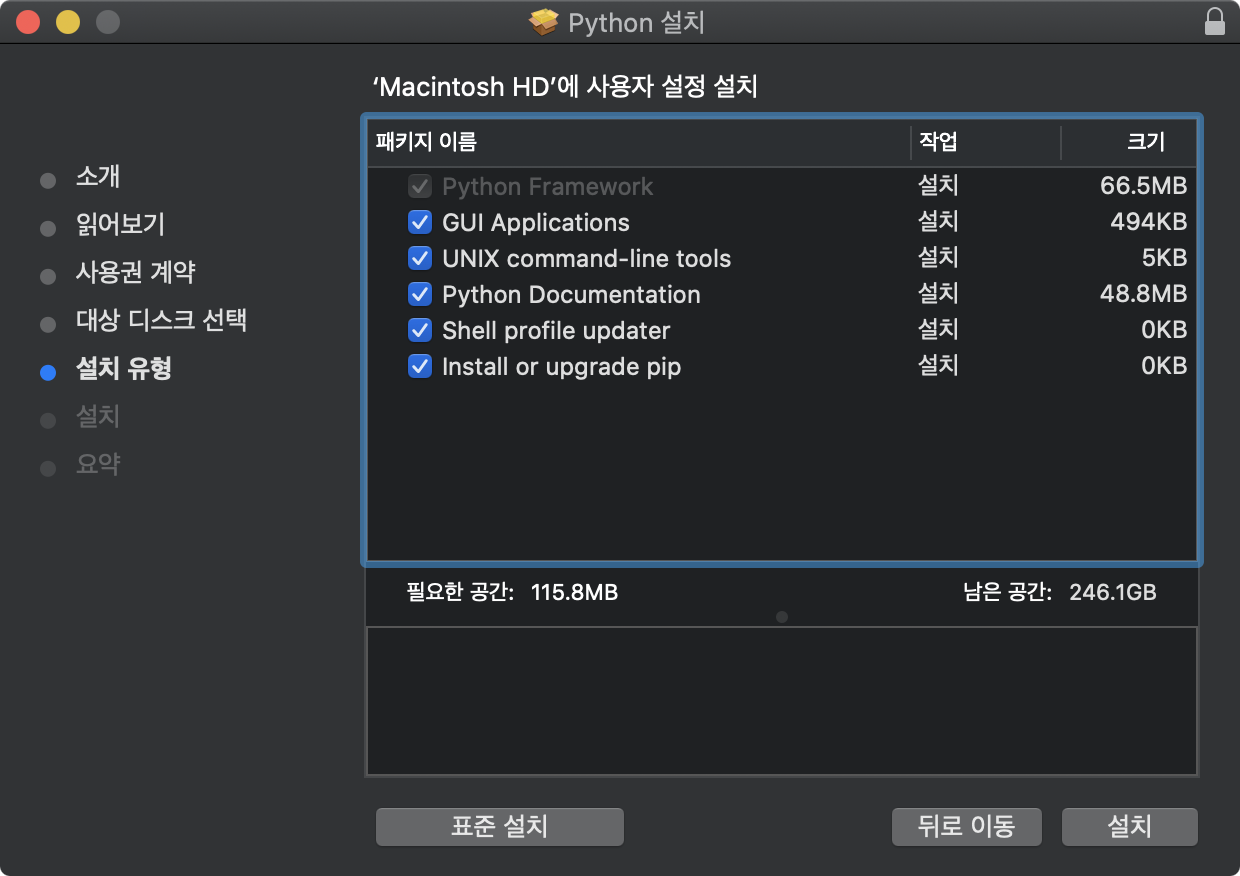Screen dimensions: 1240x876
Task: Click the split view divider handle dot
Action: [782, 617]
